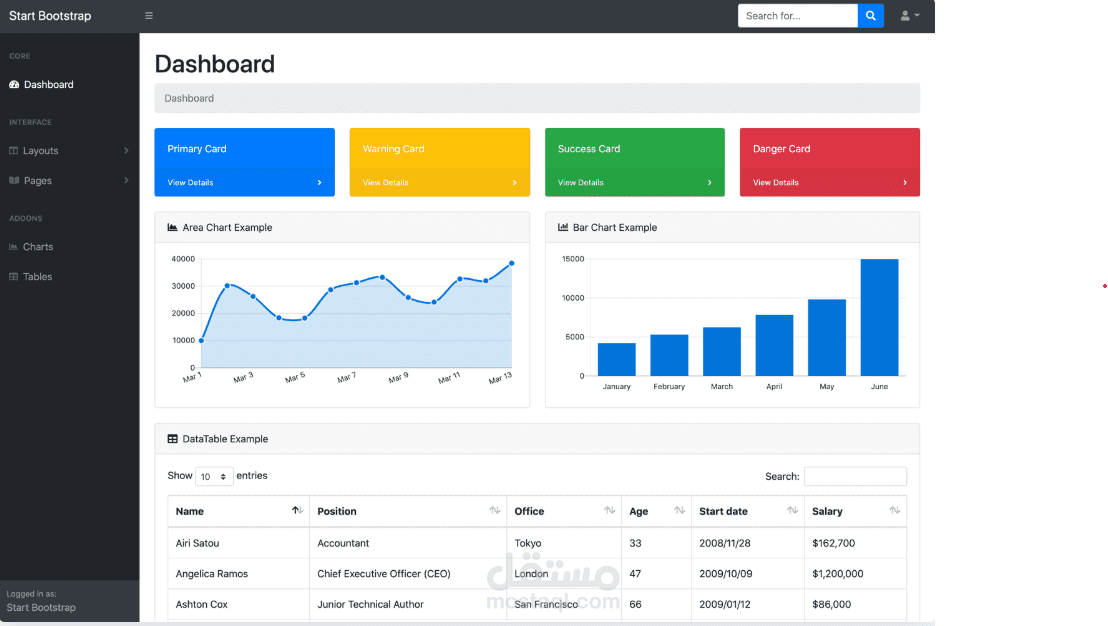Click the 'Logged in as: Start Bootstrap' footer
The image size is (1108, 626).
pyautogui.click(x=69, y=601)
